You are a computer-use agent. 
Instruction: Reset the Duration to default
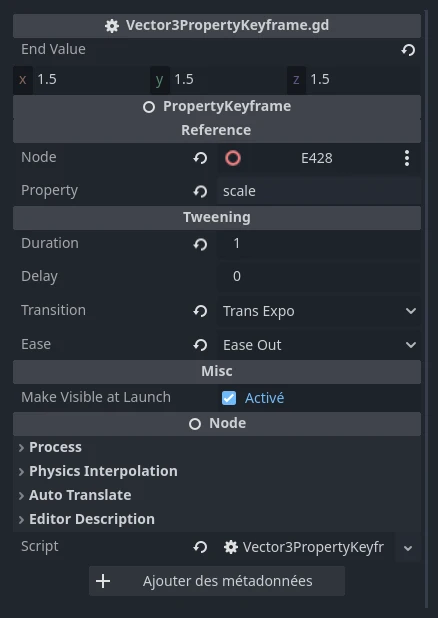click(200, 244)
